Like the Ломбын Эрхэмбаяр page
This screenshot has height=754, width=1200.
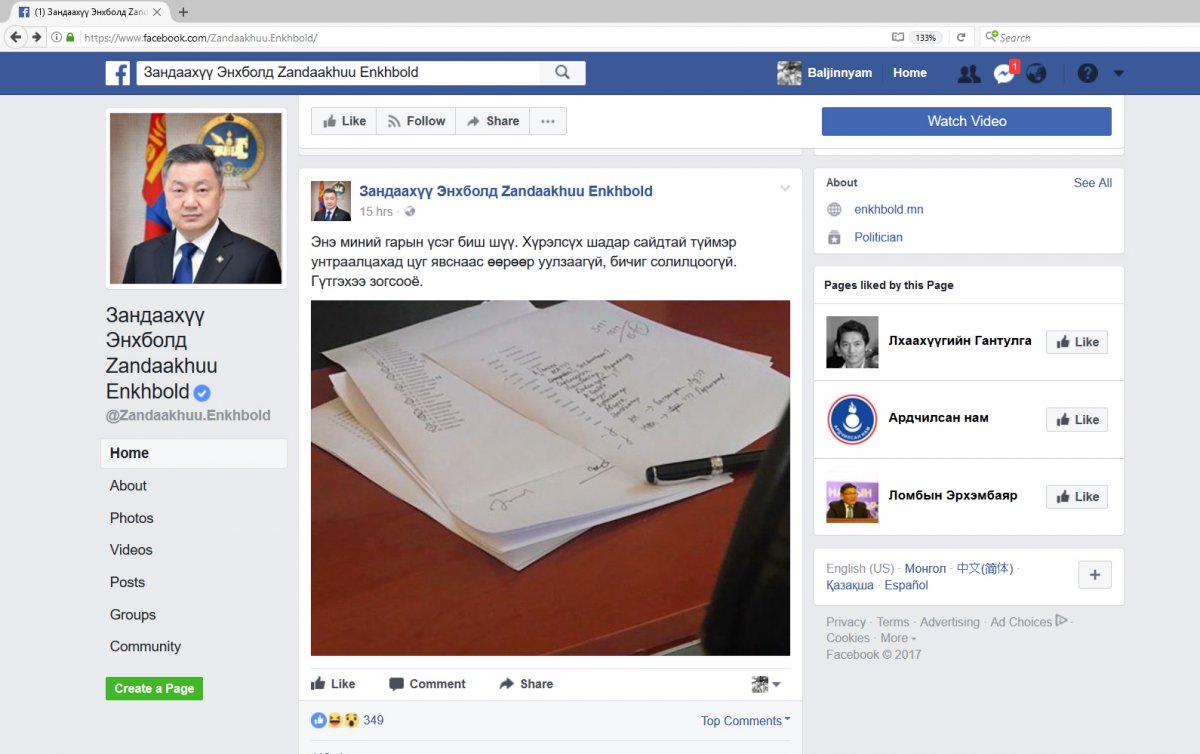1077,497
